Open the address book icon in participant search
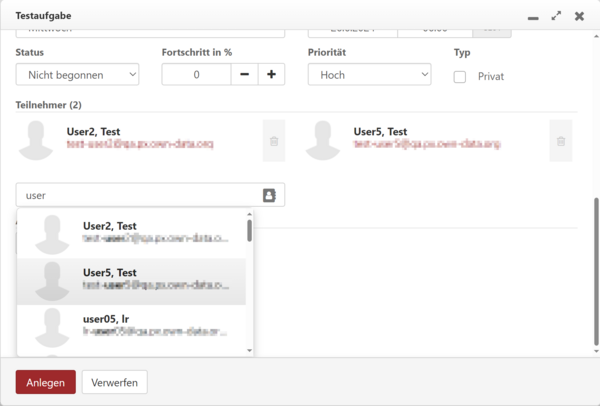 pyautogui.click(x=269, y=195)
